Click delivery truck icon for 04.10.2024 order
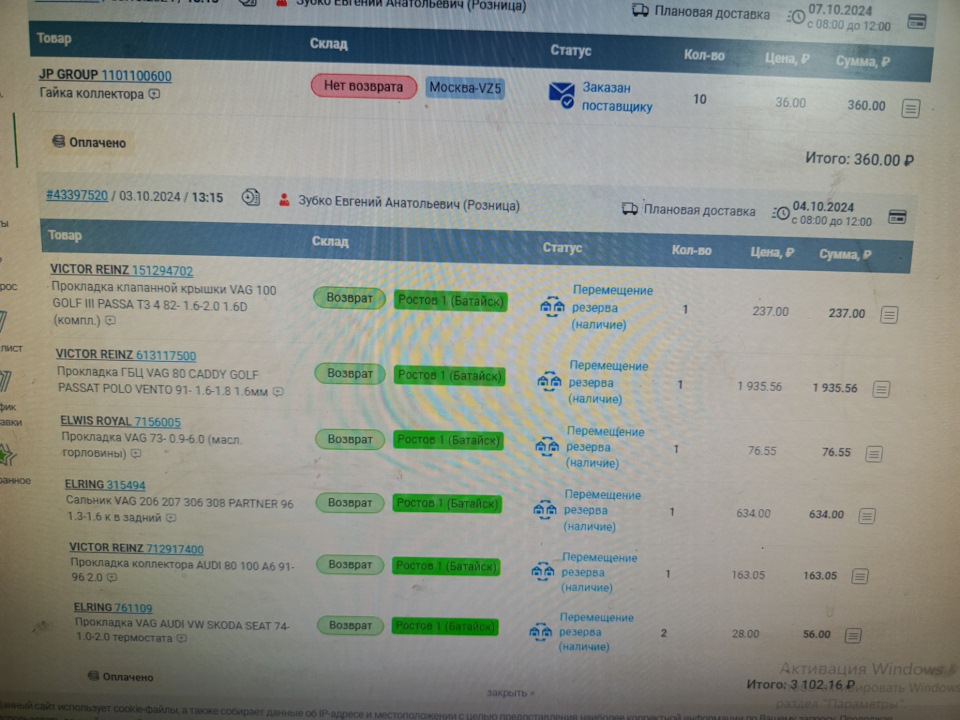 coord(629,209)
